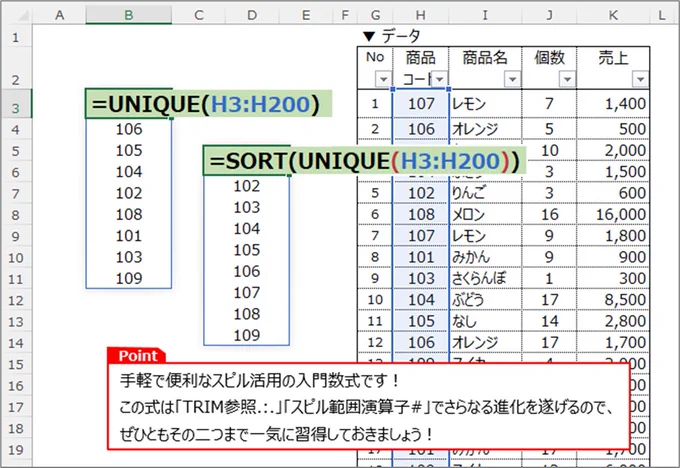Open the 商品コード column filter dropdown
Image resolution: width=680 pixels, height=468 pixels.
pos(439,79)
